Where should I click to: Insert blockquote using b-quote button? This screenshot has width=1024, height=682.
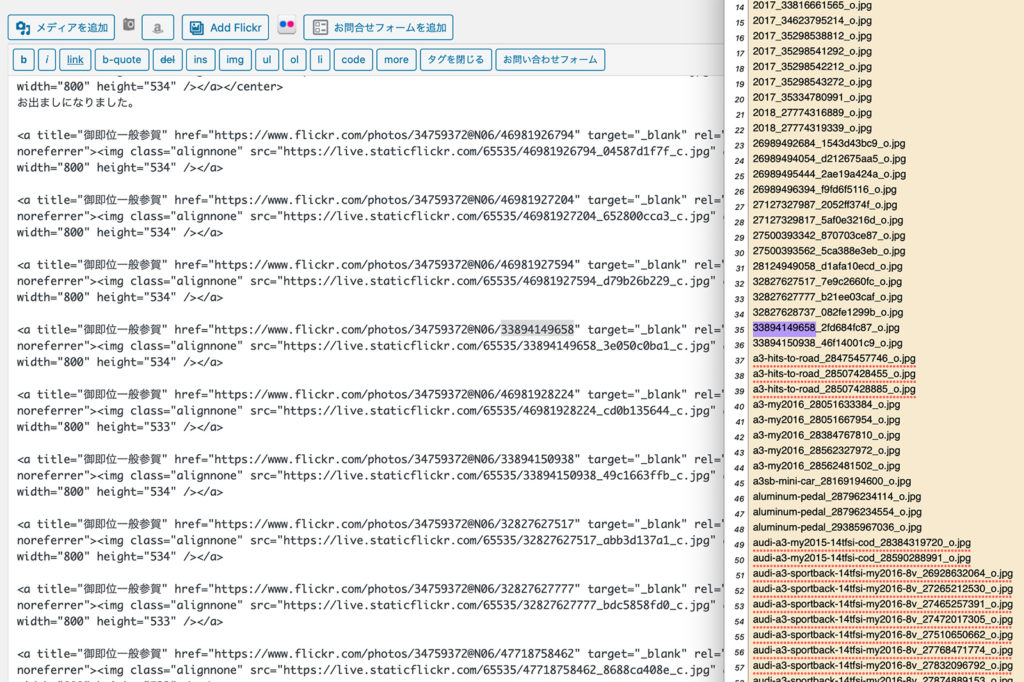[x=122, y=60]
